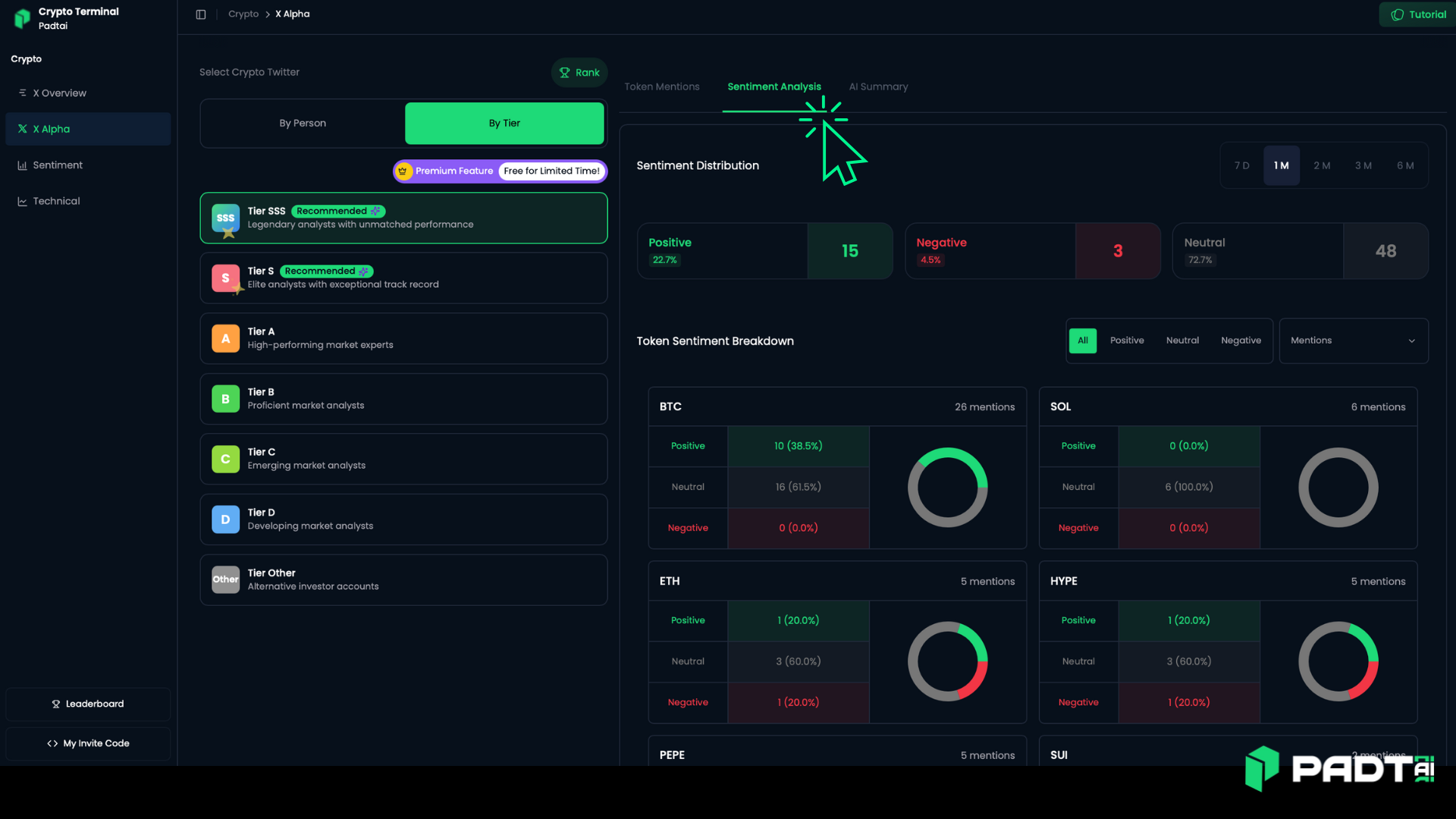Open the Token Mentions tab
This screenshot has height=819, width=1456.
coord(662,87)
